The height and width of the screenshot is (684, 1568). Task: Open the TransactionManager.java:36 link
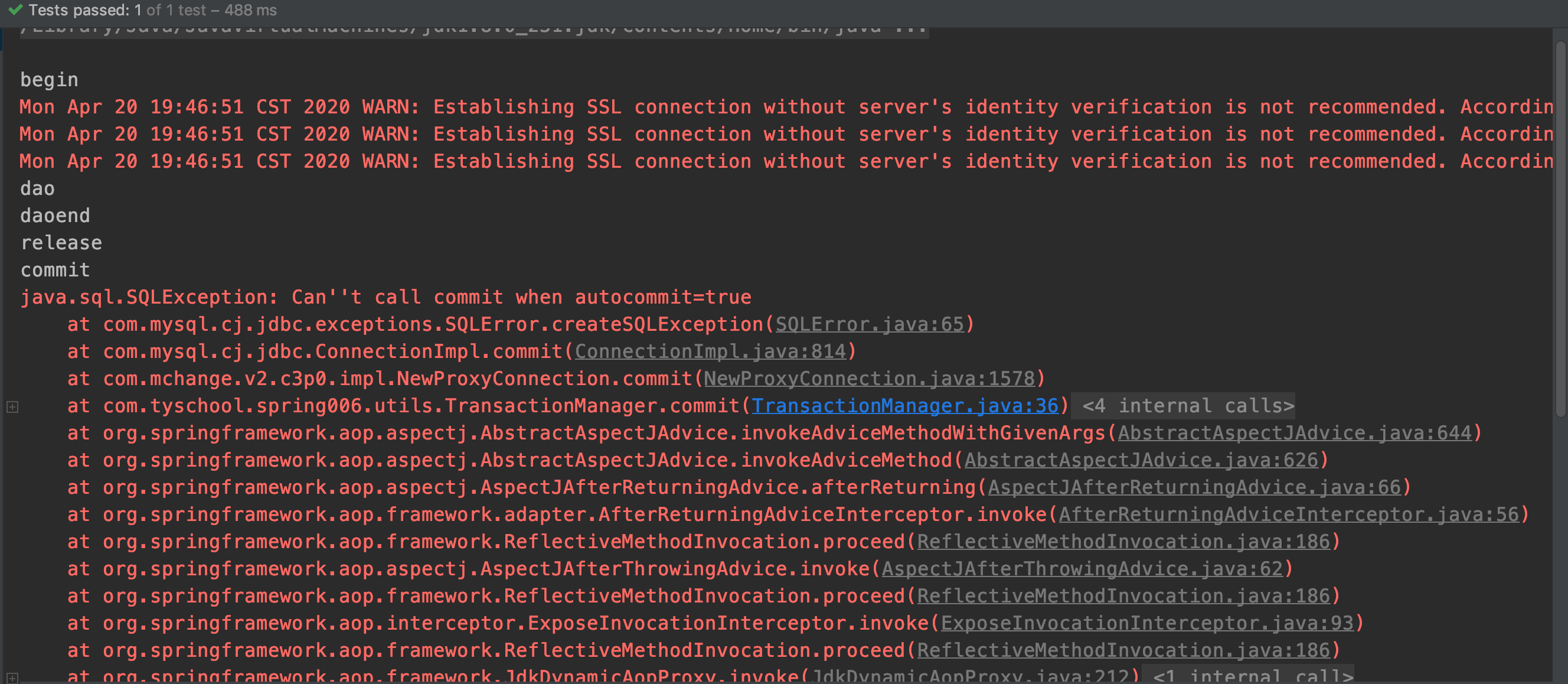coord(904,406)
